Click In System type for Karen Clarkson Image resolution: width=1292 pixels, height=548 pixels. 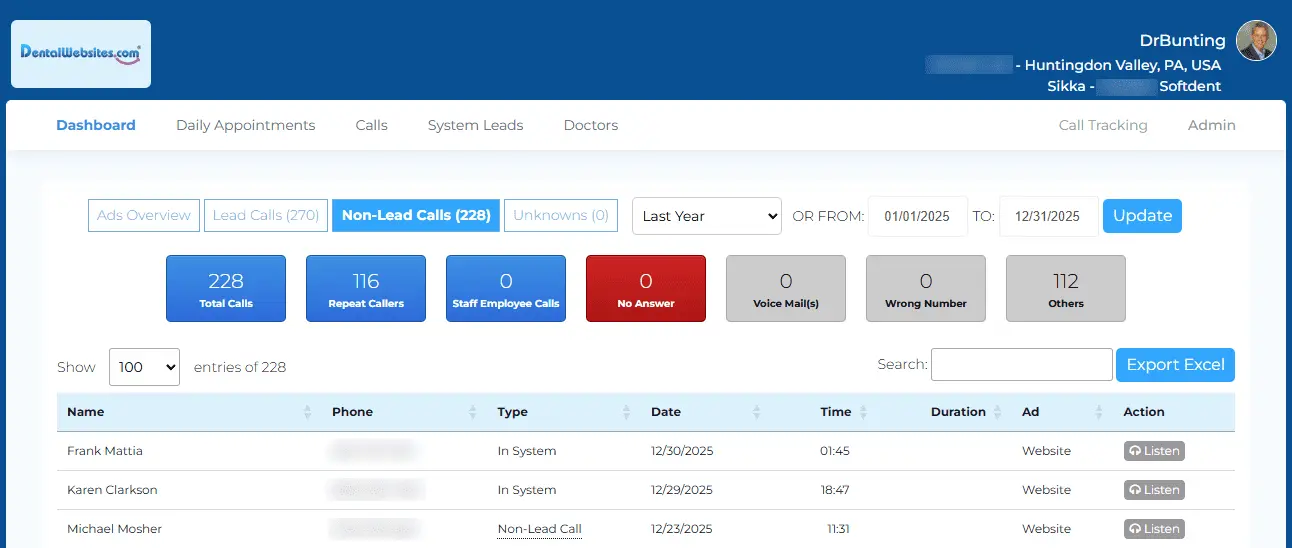(x=527, y=490)
